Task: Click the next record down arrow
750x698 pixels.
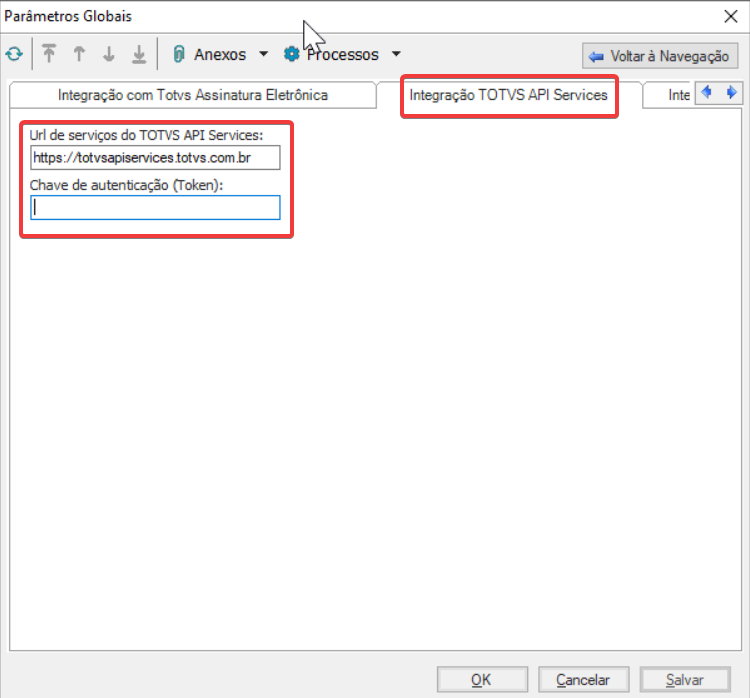Action: coord(109,54)
